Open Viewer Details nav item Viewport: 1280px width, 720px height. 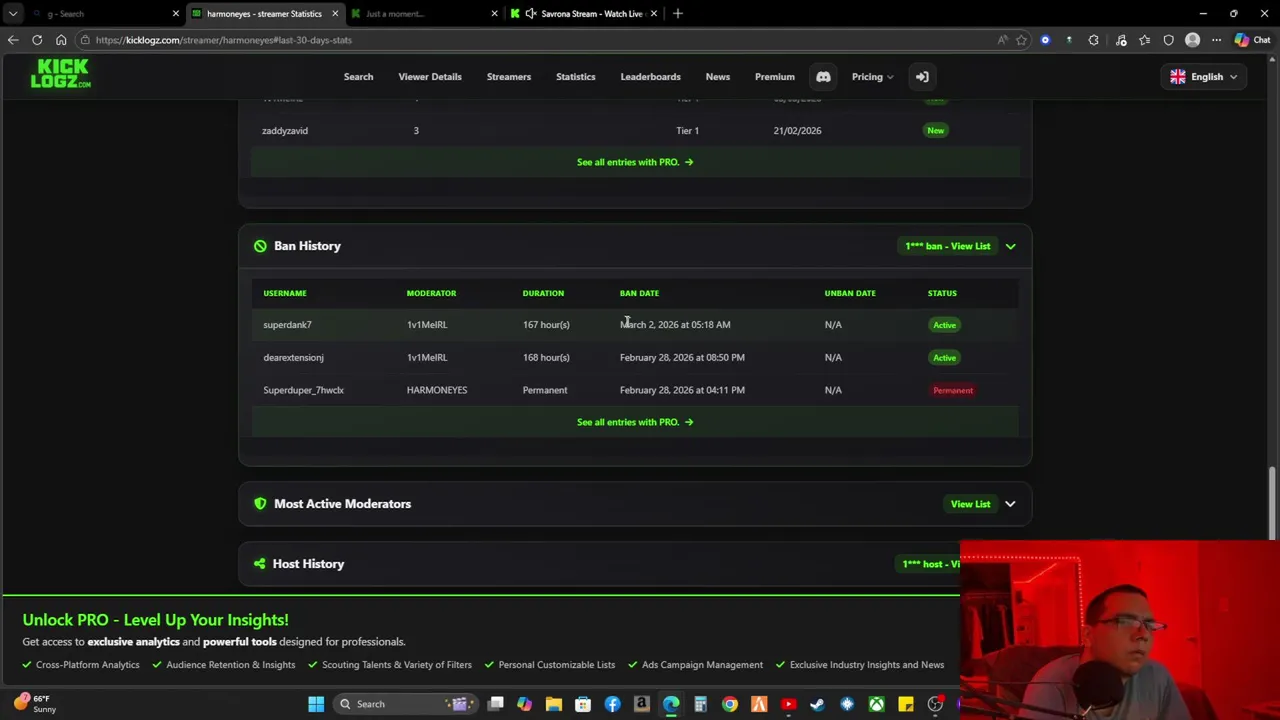coord(430,77)
